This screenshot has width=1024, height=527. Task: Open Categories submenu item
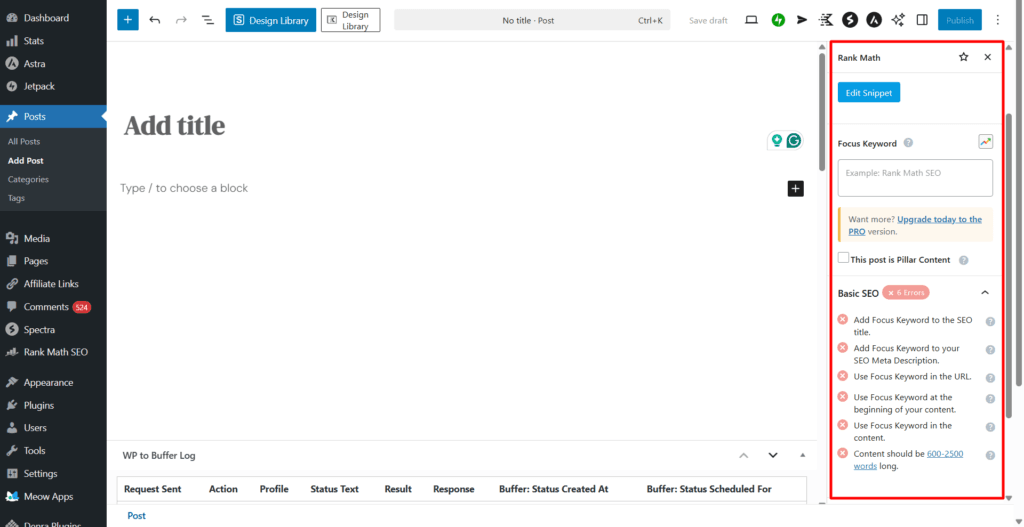tap(28, 179)
